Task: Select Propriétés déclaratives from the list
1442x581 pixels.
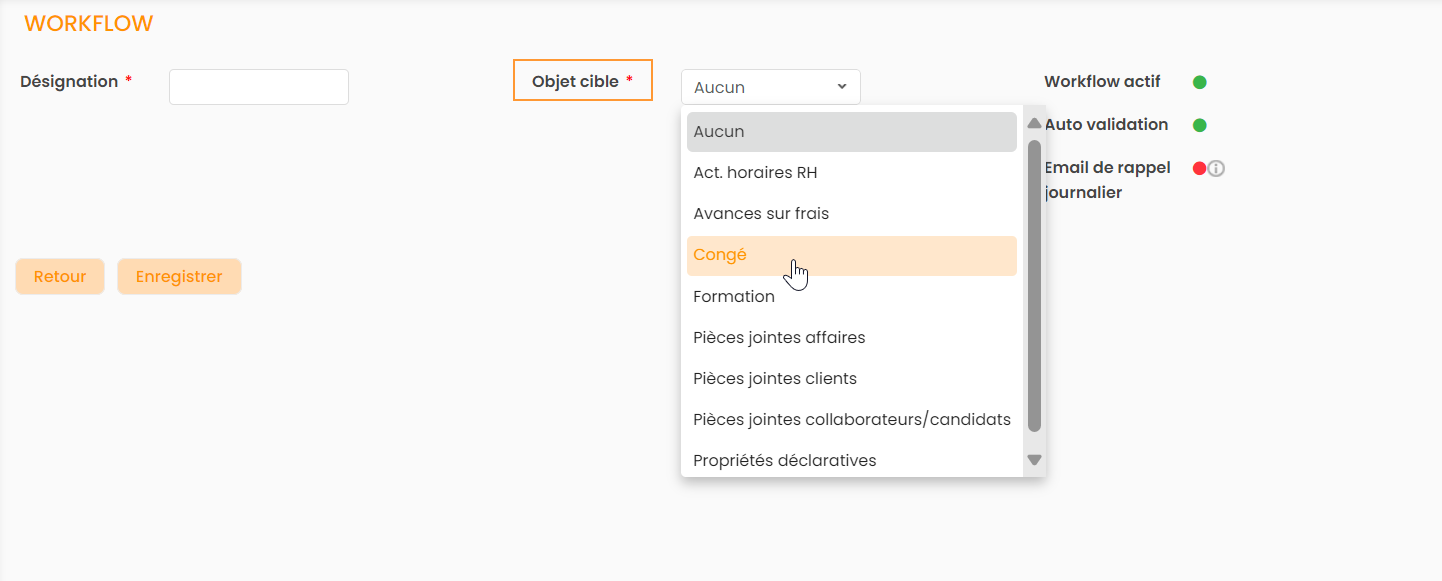Action: [851, 461]
